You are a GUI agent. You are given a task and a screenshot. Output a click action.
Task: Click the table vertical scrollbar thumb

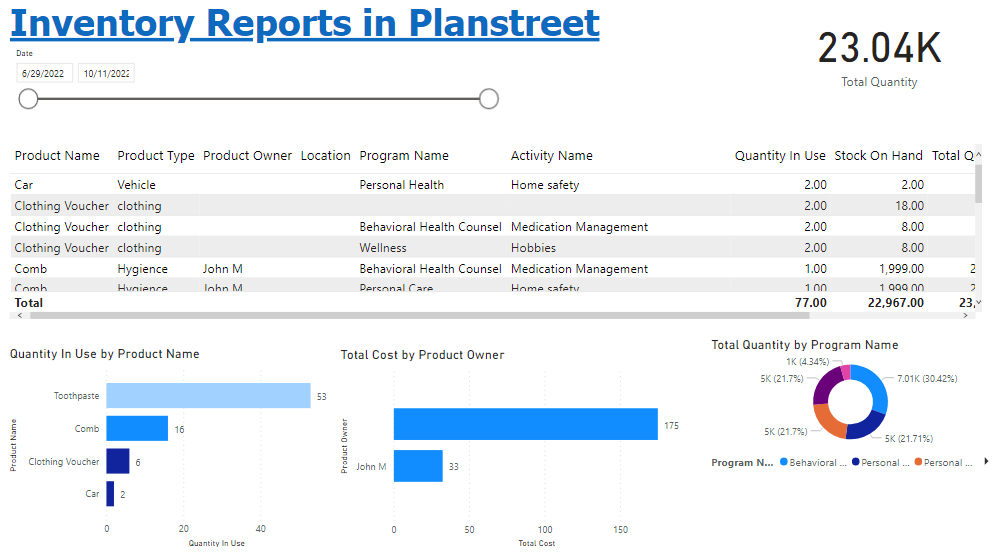click(979, 182)
